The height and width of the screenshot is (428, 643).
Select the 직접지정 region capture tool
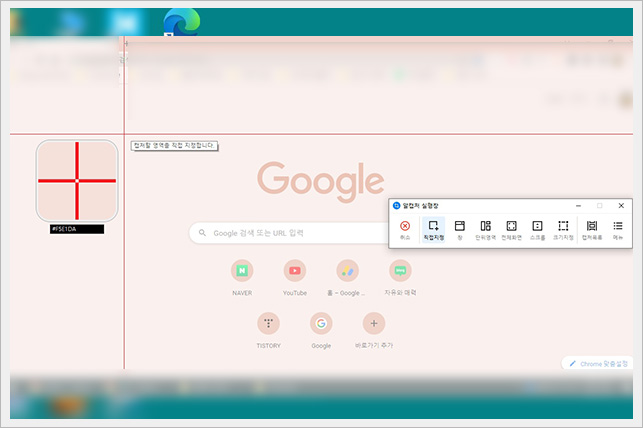[433, 230]
